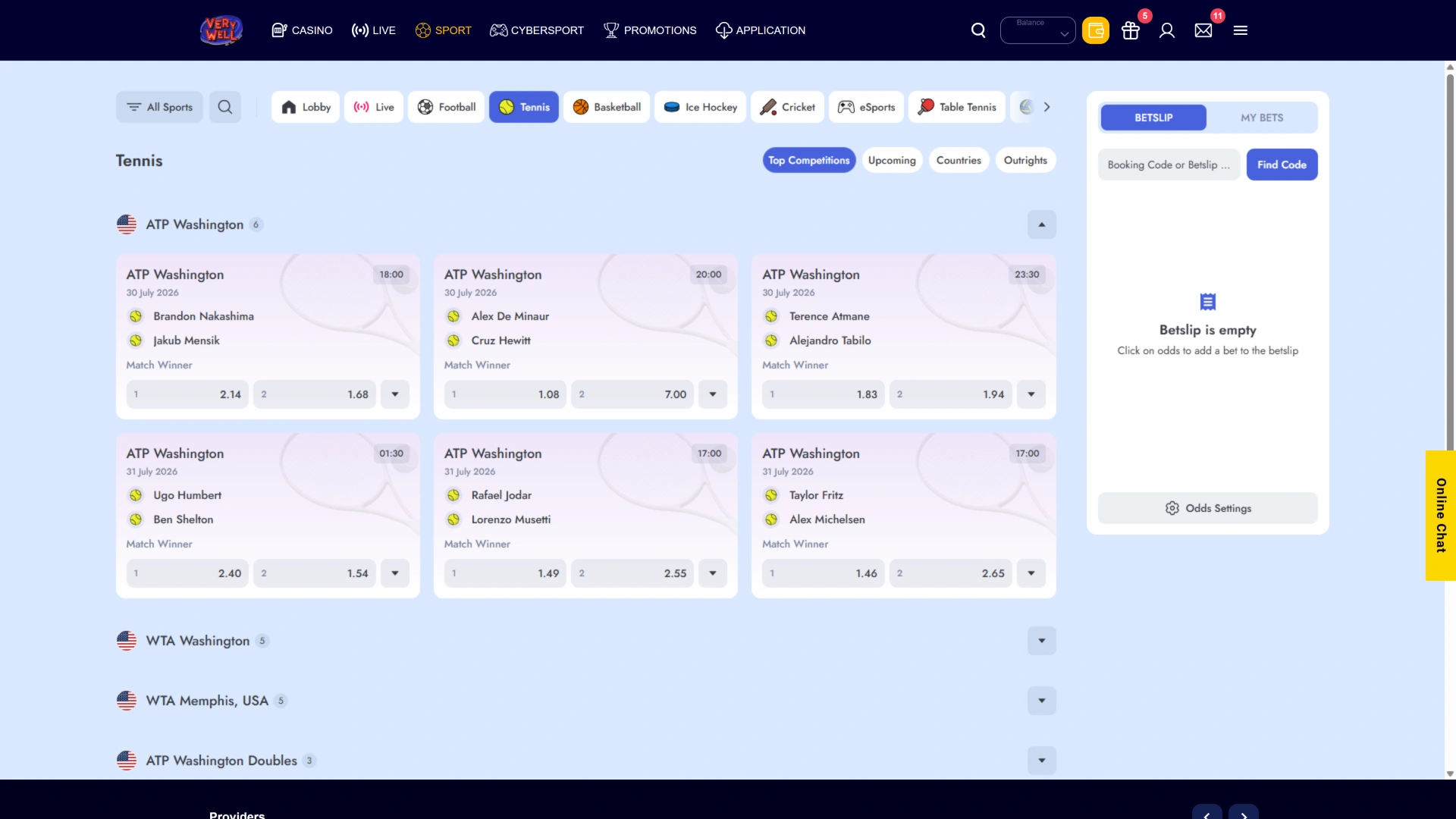
Task: Expand the ATP Washington Doubles section
Action: [1042, 761]
